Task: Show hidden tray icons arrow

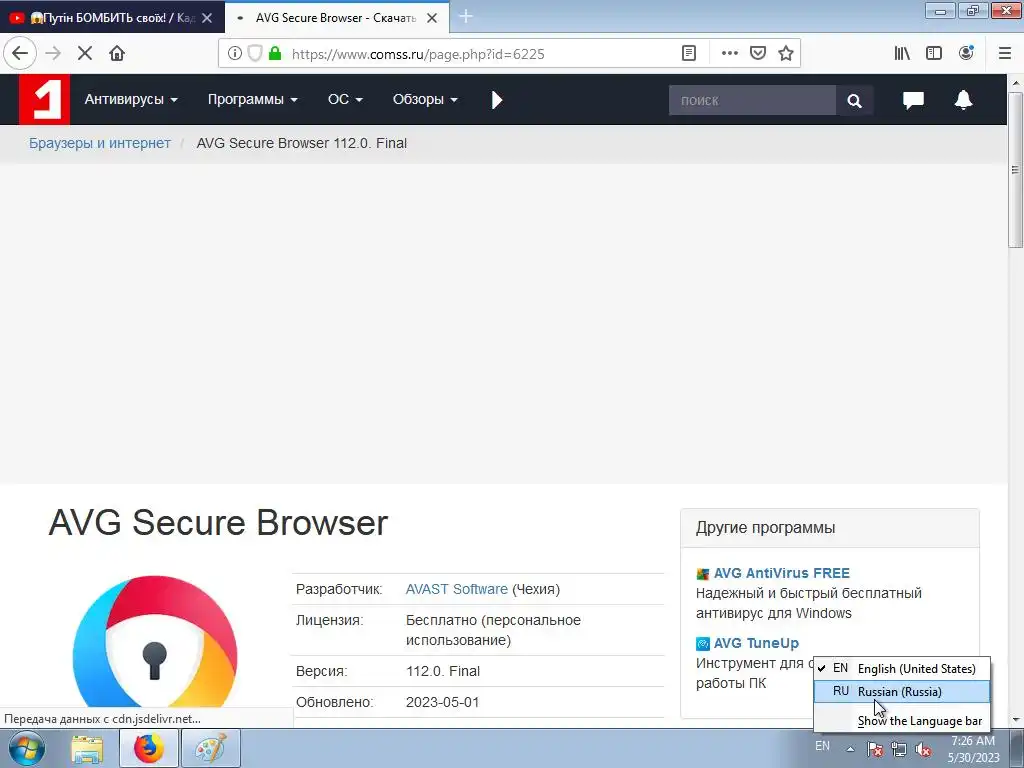Action: tap(850, 749)
